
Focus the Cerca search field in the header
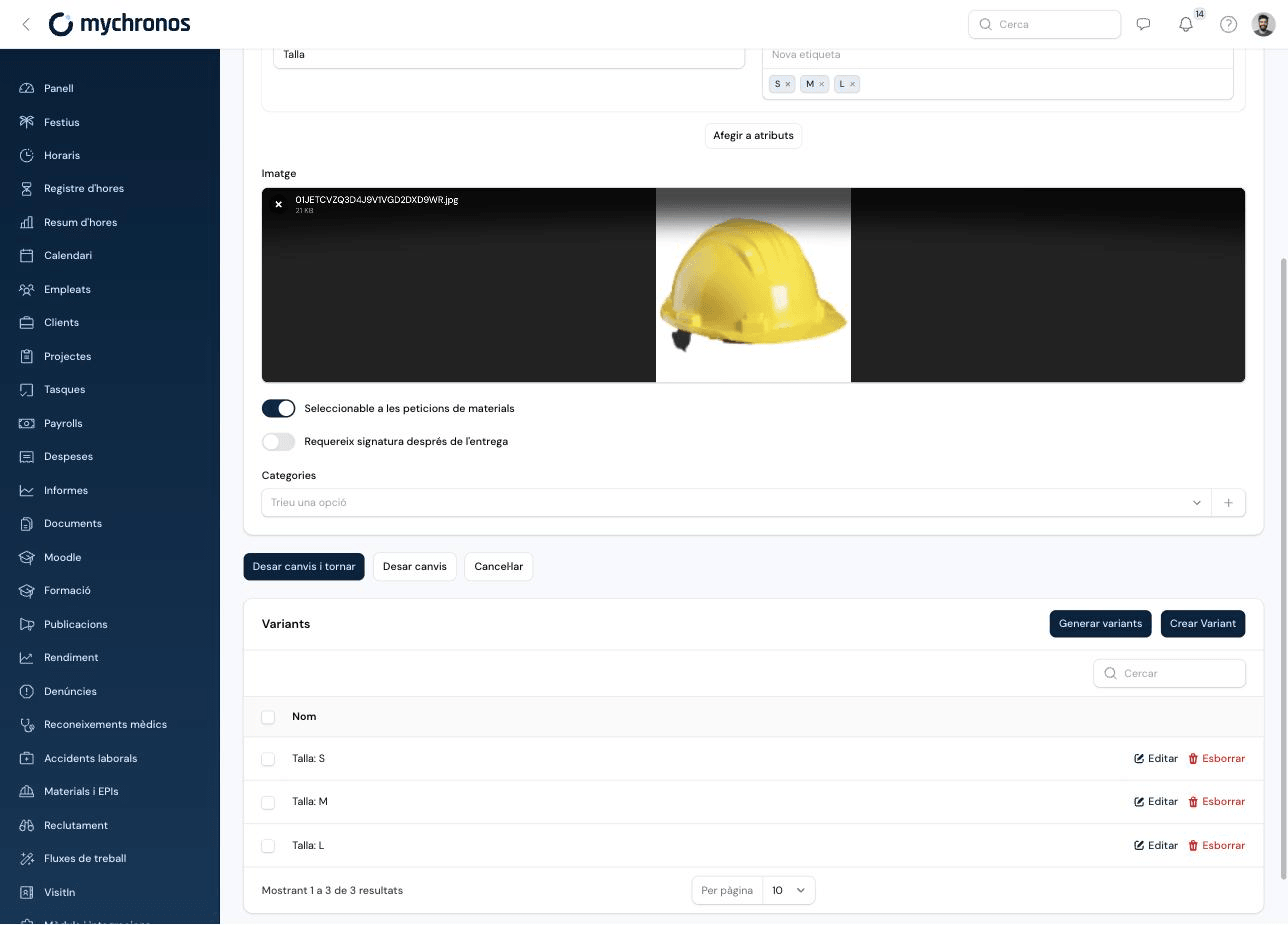point(1045,24)
